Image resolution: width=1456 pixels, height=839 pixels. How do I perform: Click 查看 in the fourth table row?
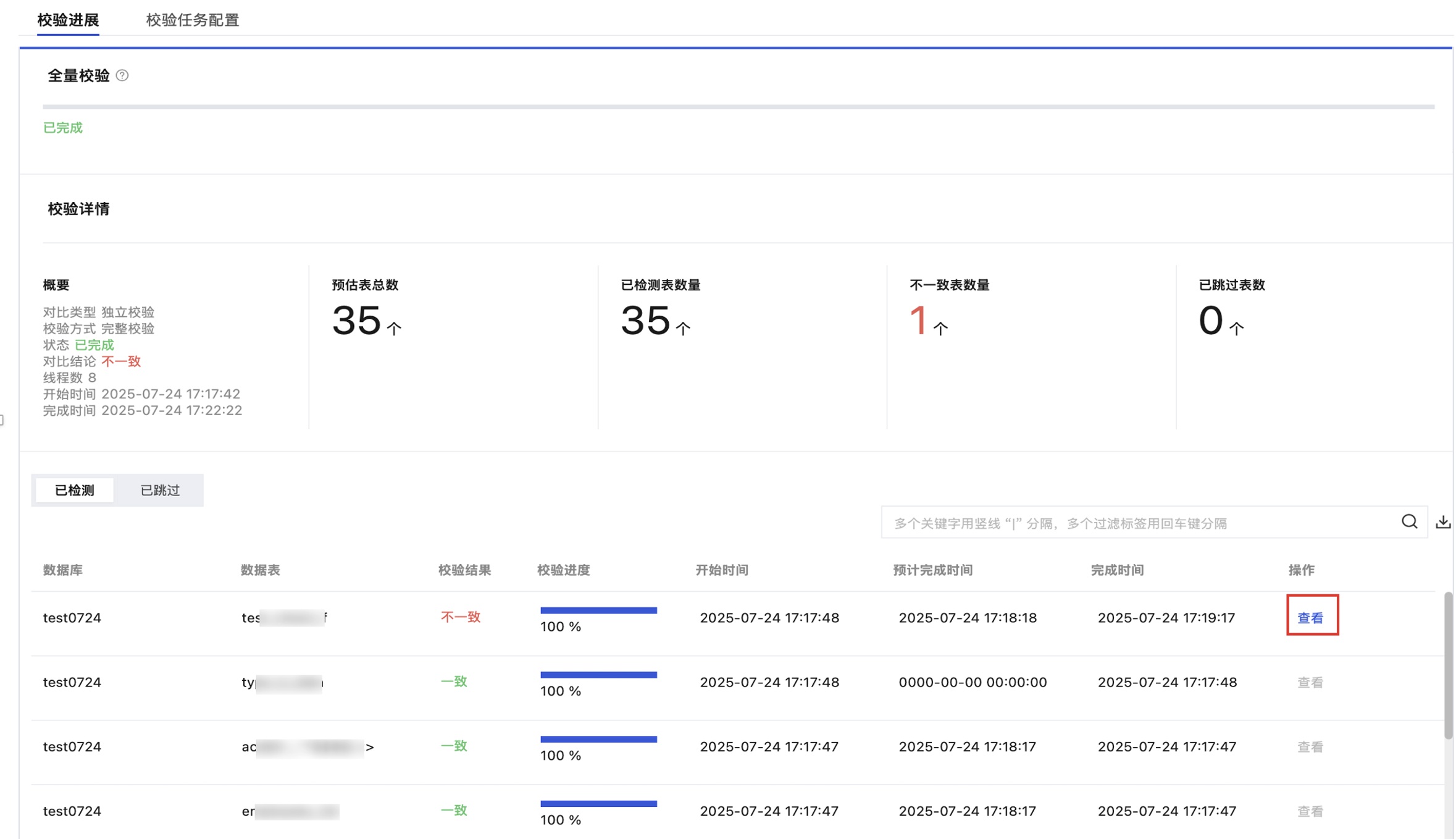click(x=1310, y=811)
